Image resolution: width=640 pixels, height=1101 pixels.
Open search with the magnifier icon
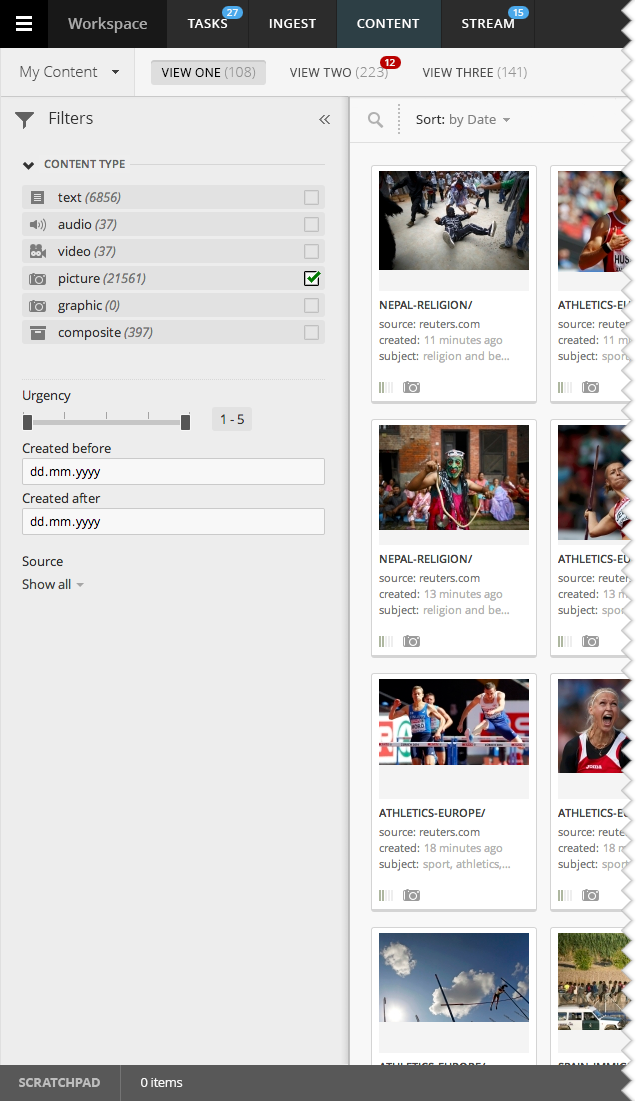point(376,120)
